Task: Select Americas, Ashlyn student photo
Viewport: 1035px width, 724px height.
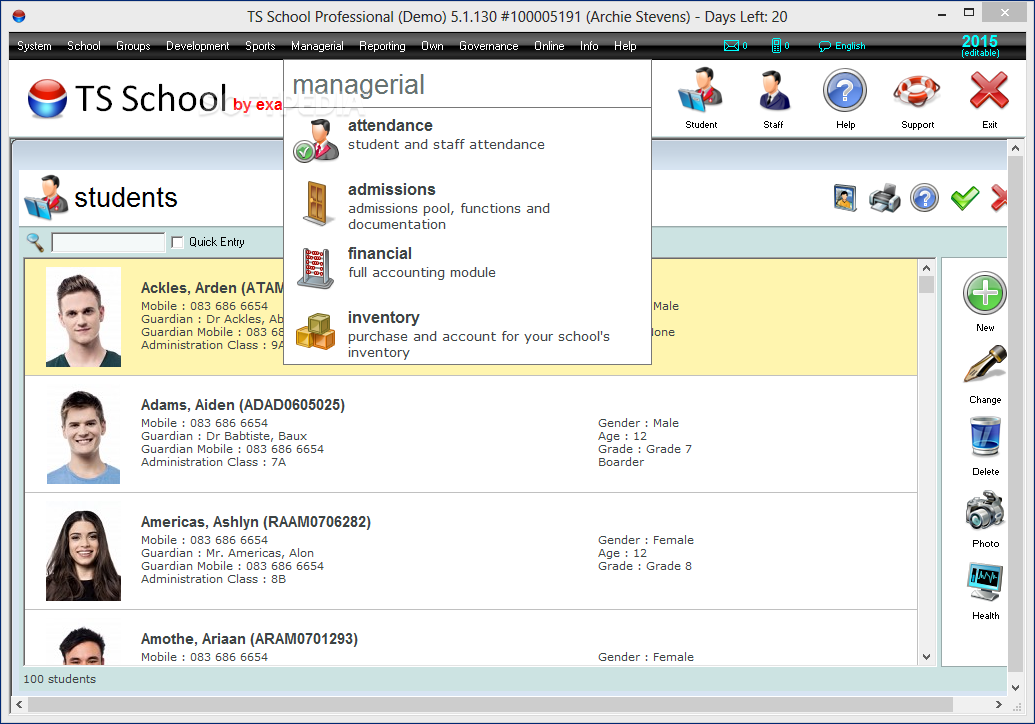Action: pos(83,553)
